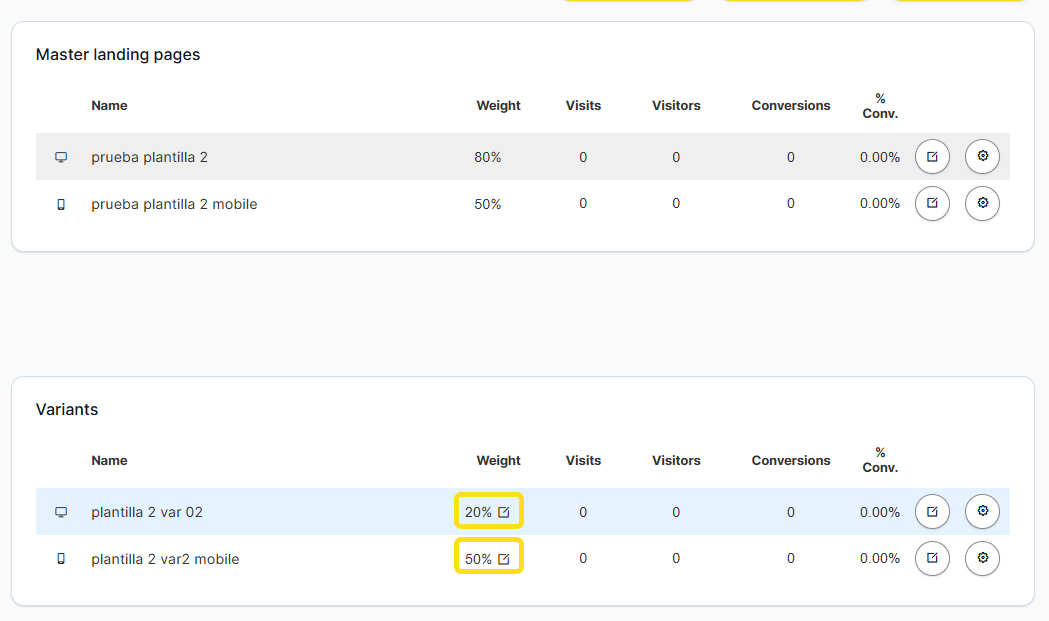Select the plantilla 2 var2 mobile variant name

(x=165, y=559)
